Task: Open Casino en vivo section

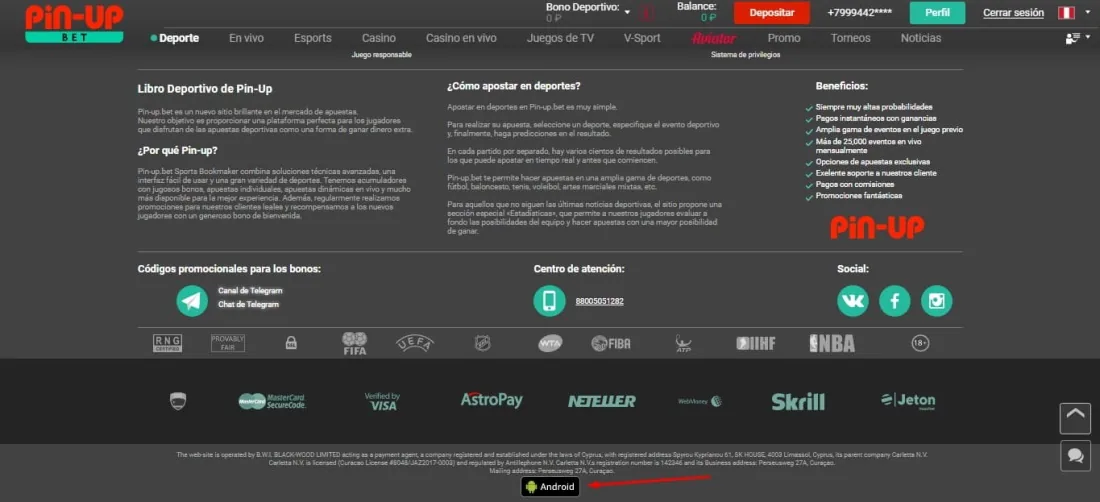Action: point(461,38)
